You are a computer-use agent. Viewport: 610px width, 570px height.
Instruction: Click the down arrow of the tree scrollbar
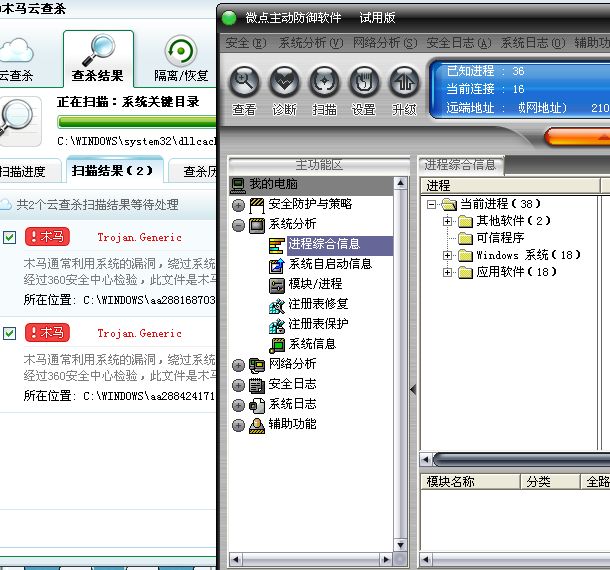coord(400,545)
